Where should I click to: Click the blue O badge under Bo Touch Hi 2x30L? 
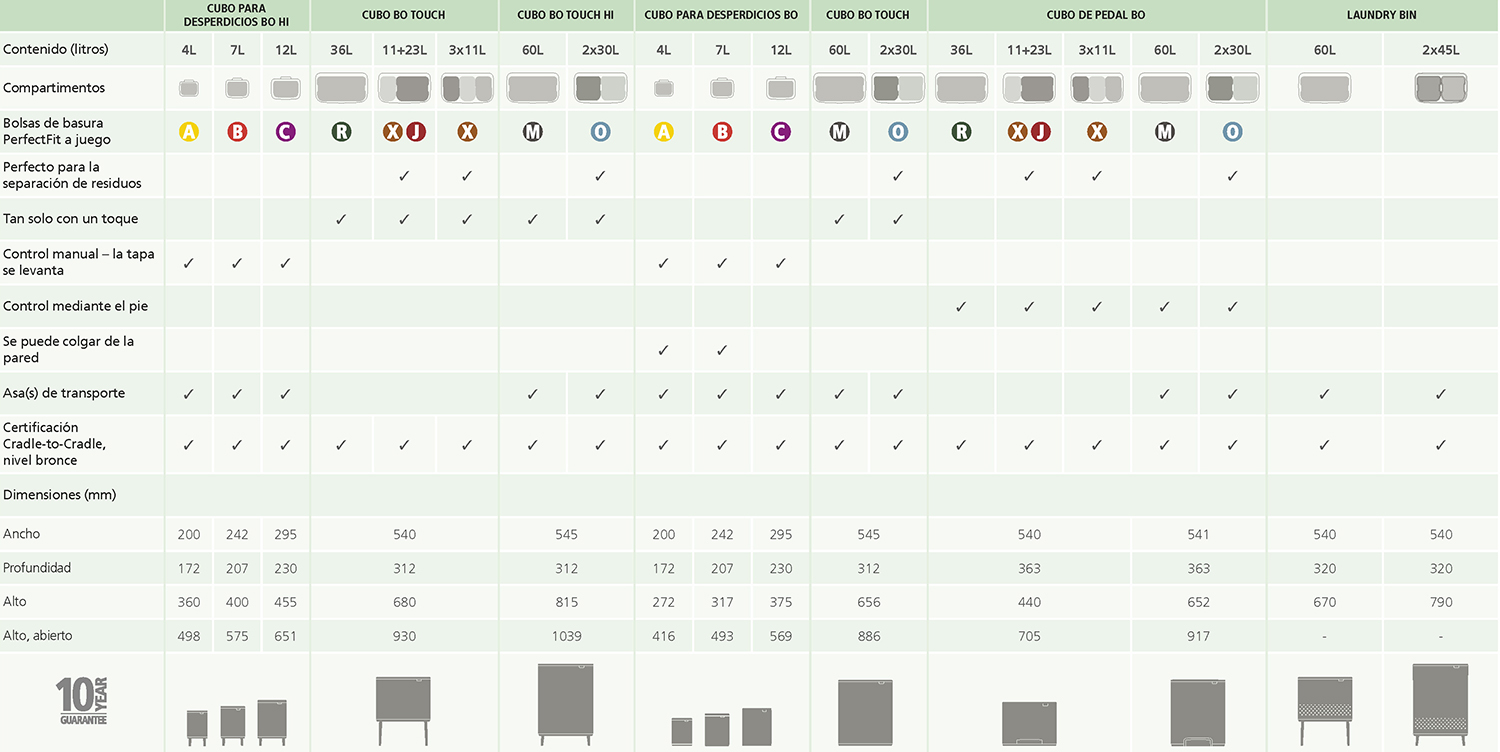click(600, 131)
